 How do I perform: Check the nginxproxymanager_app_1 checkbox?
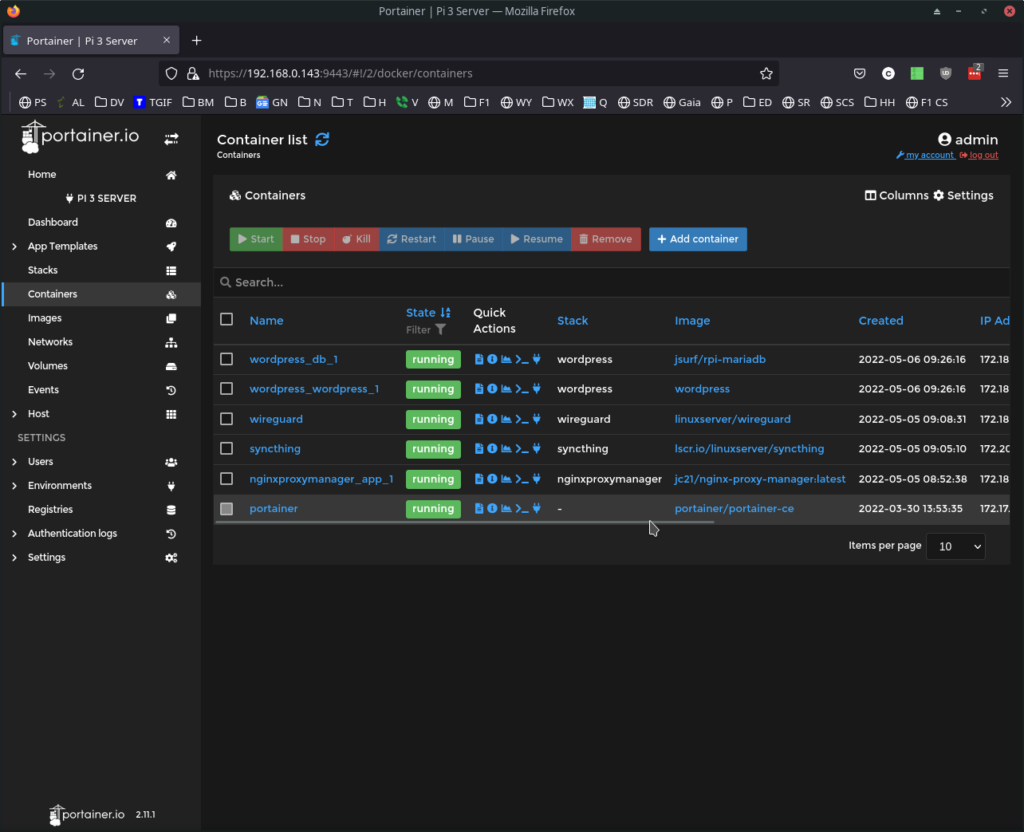pyautogui.click(x=227, y=479)
